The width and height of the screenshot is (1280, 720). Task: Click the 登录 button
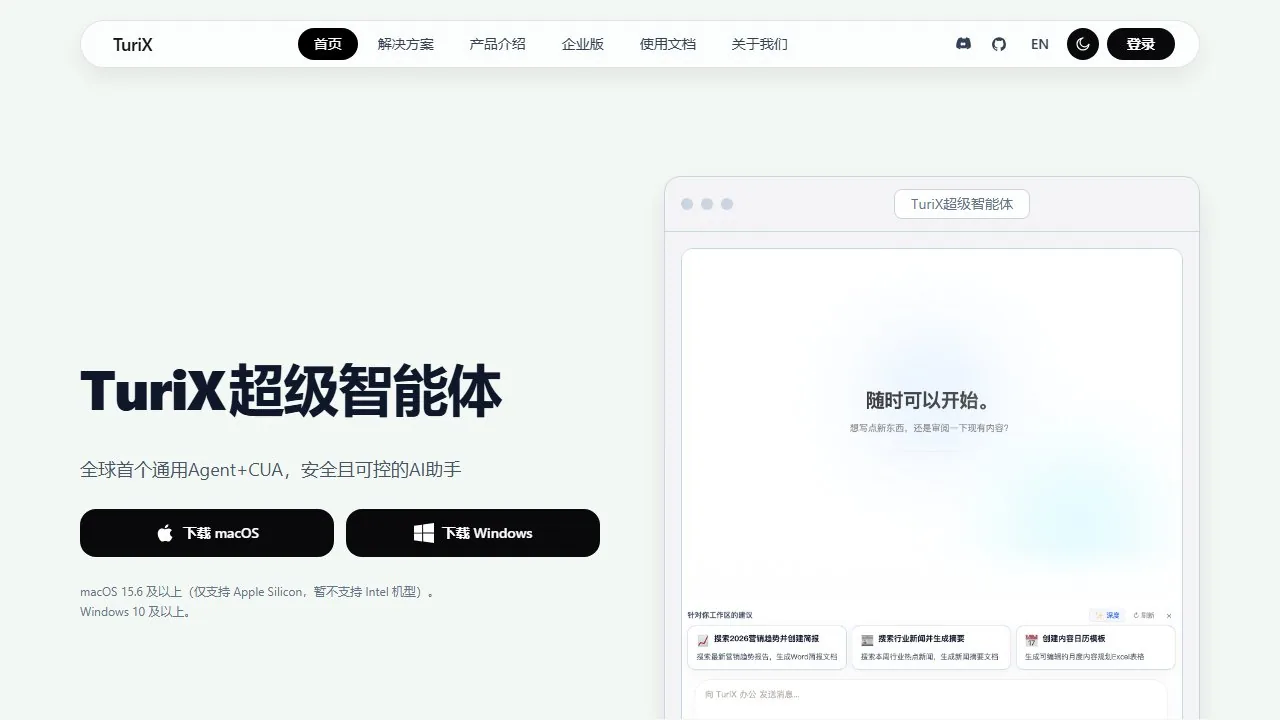tap(1141, 44)
